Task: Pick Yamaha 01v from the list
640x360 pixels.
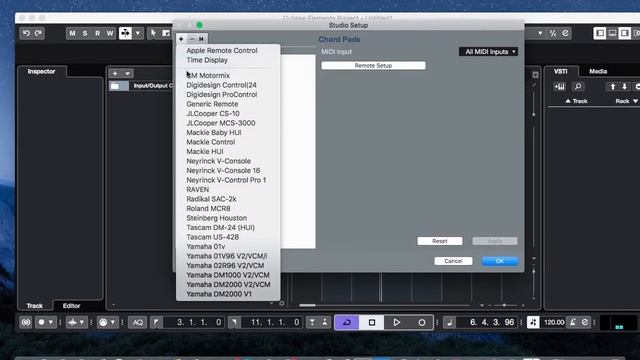Action: tap(206, 247)
